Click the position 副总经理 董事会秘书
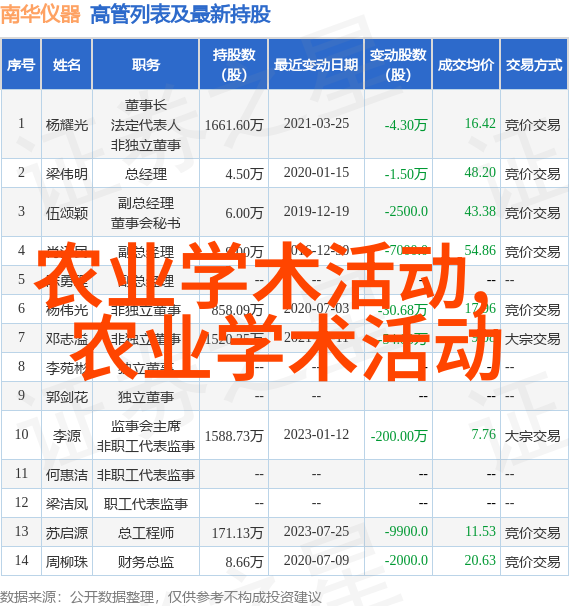The height and width of the screenshot is (606, 569). click(x=146, y=213)
